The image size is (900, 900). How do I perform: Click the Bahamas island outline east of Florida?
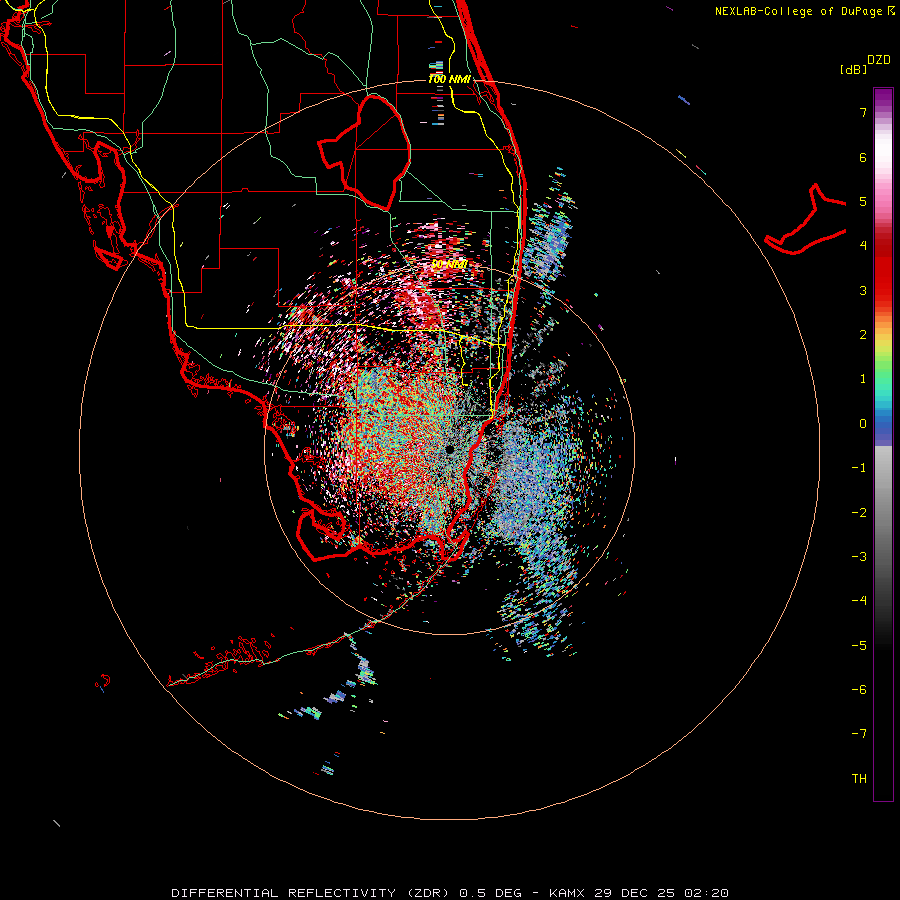(806, 221)
